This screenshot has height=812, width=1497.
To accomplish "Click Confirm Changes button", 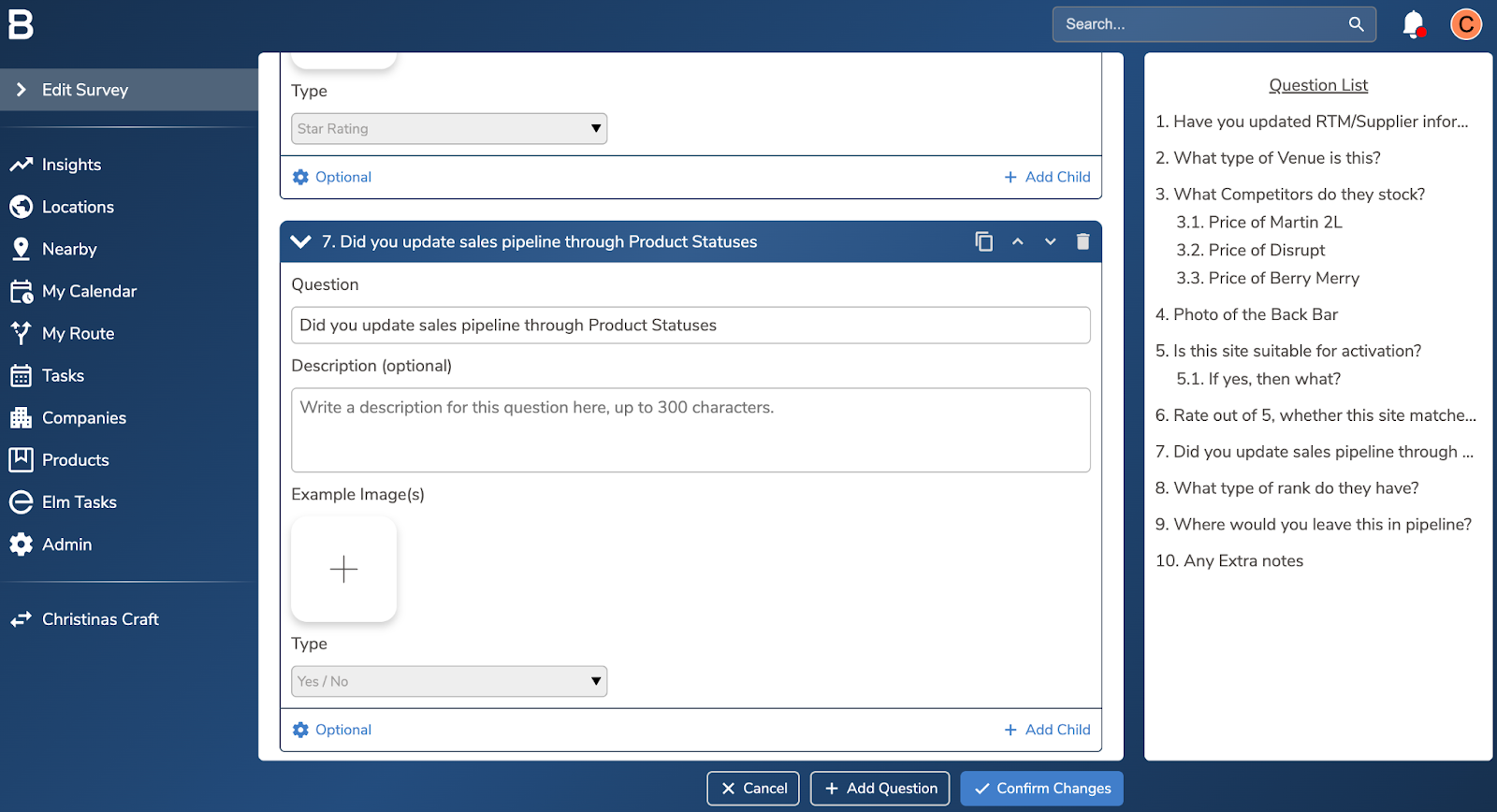I will tap(1041, 789).
